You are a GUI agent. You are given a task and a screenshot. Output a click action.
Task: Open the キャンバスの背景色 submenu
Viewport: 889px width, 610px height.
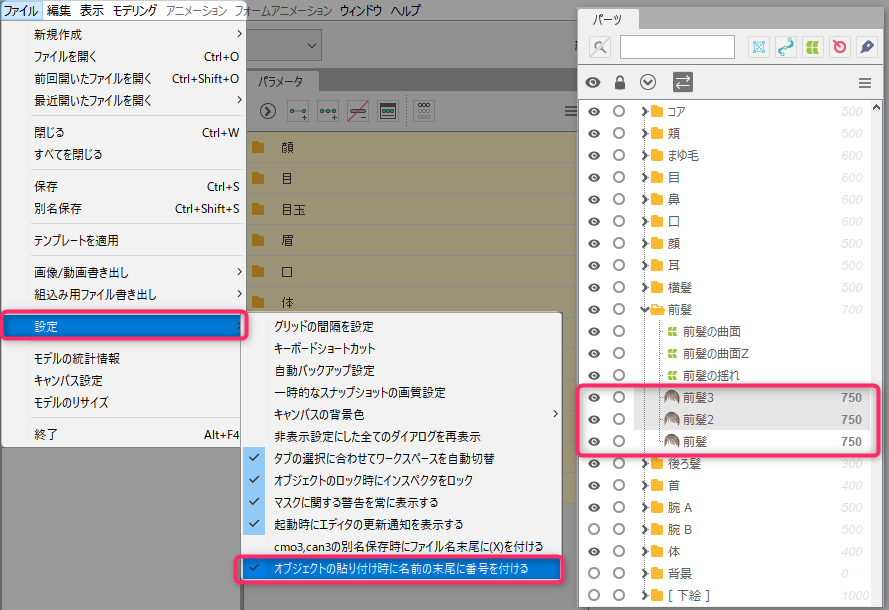click(402, 414)
